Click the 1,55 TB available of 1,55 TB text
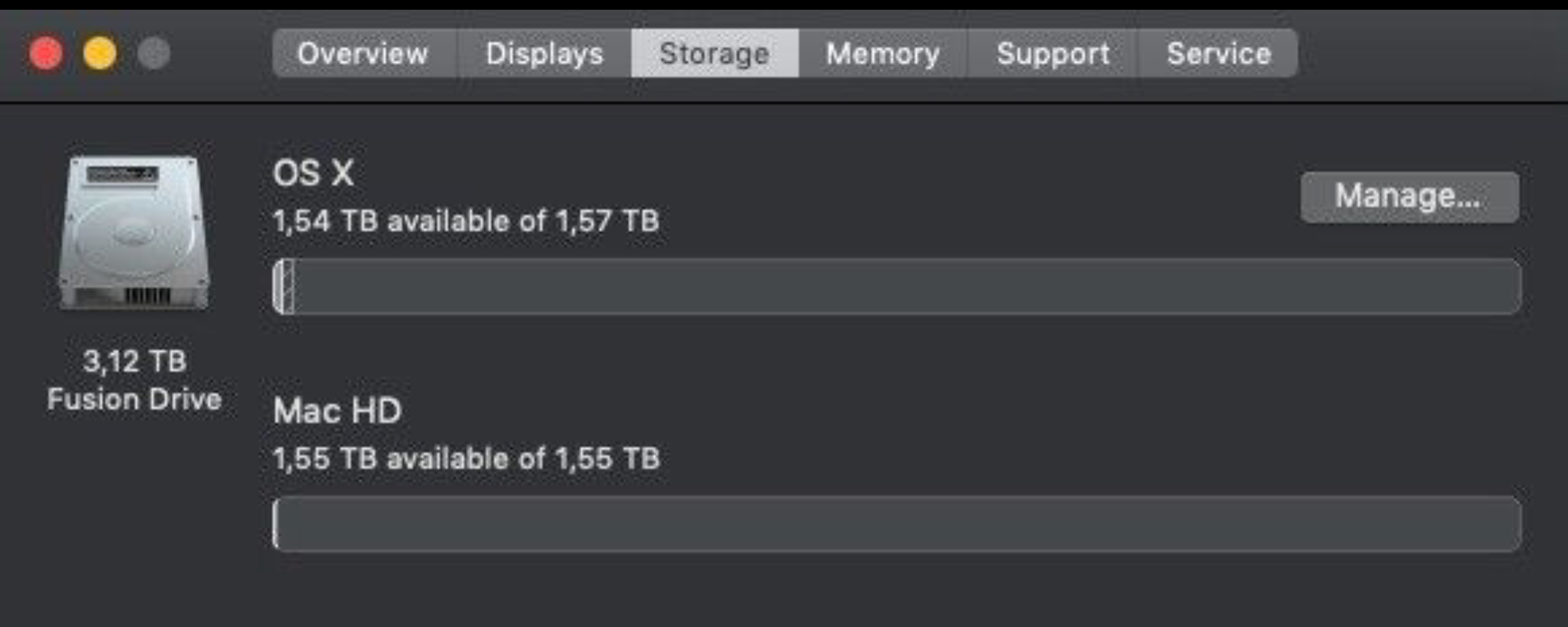Screen dimensions: 1568x627 tap(466, 458)
